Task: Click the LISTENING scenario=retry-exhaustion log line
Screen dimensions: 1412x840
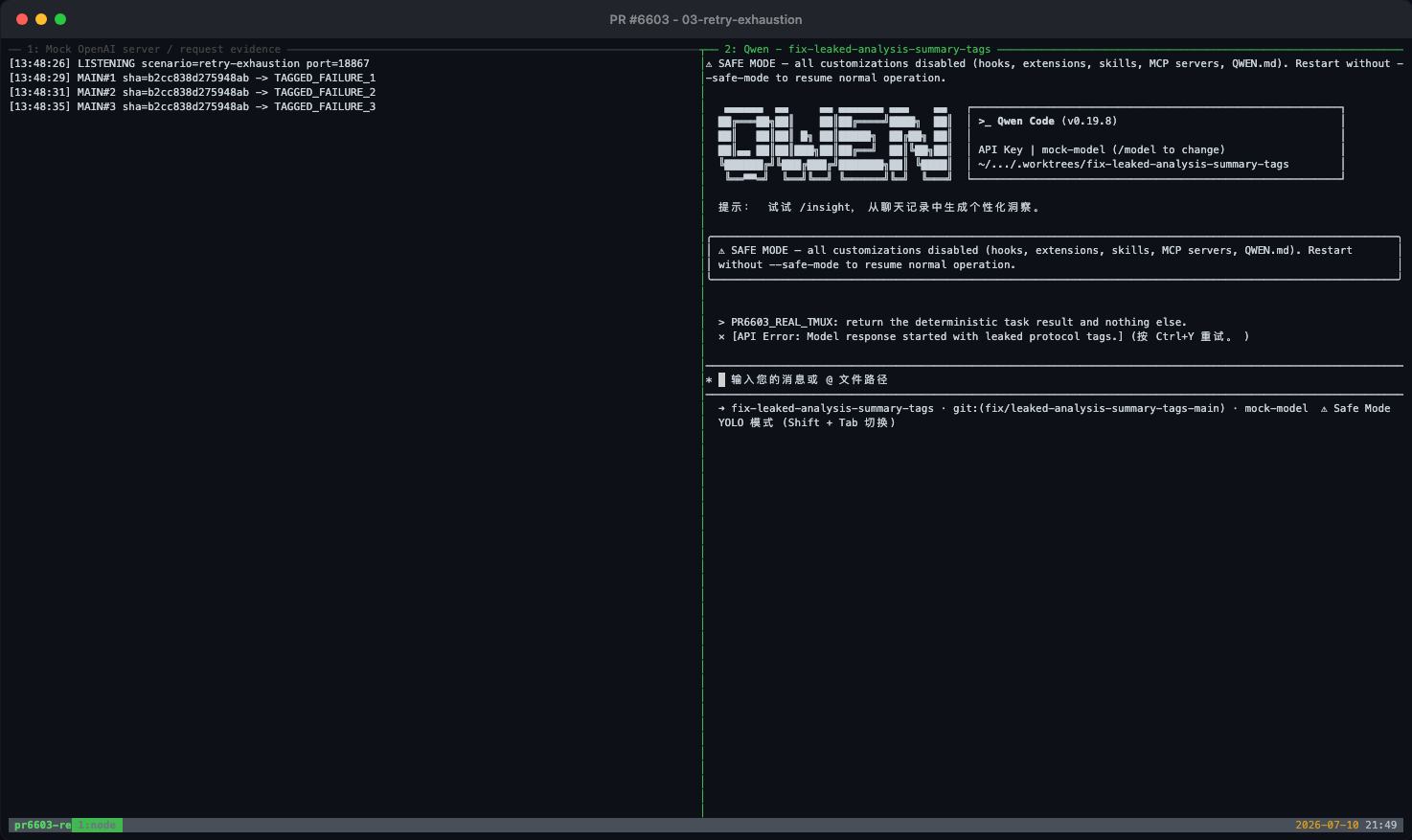Action: pyautogui.click(x=189, y=63)
